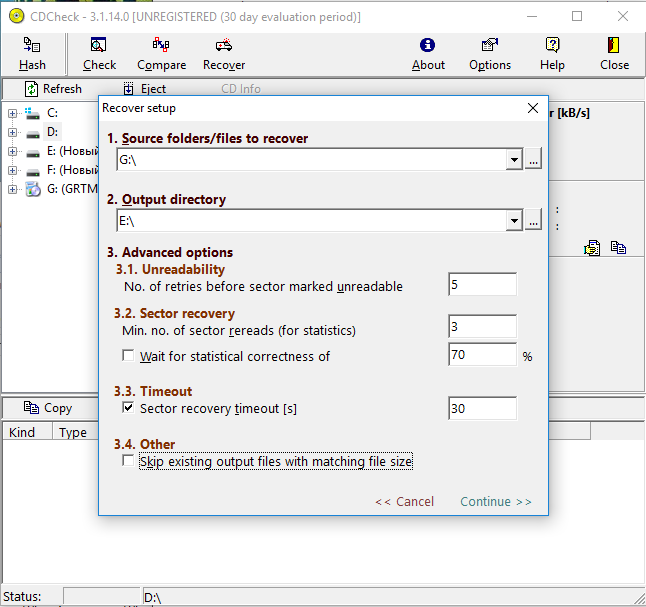This screenshot has height=607, width=646.
Task: Click the CDCheck title bar app icon
Action: tap(16, 16)
